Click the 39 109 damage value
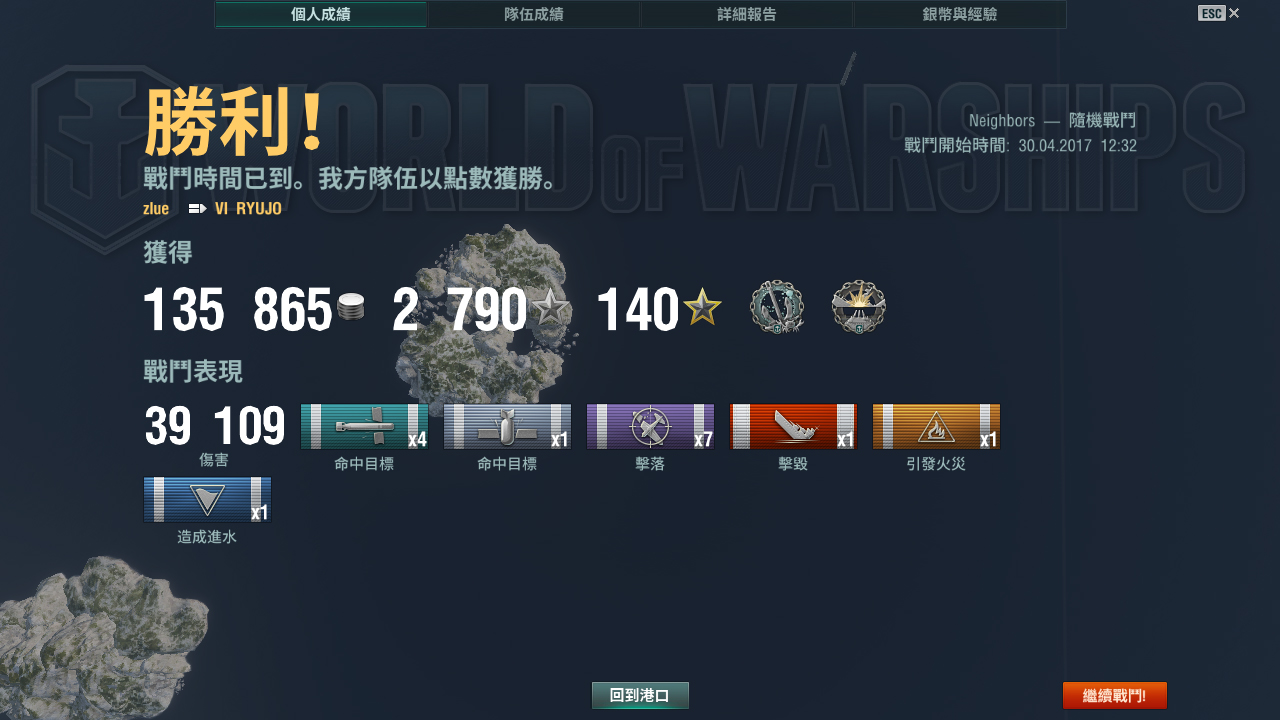 click(x=214, y=426)
